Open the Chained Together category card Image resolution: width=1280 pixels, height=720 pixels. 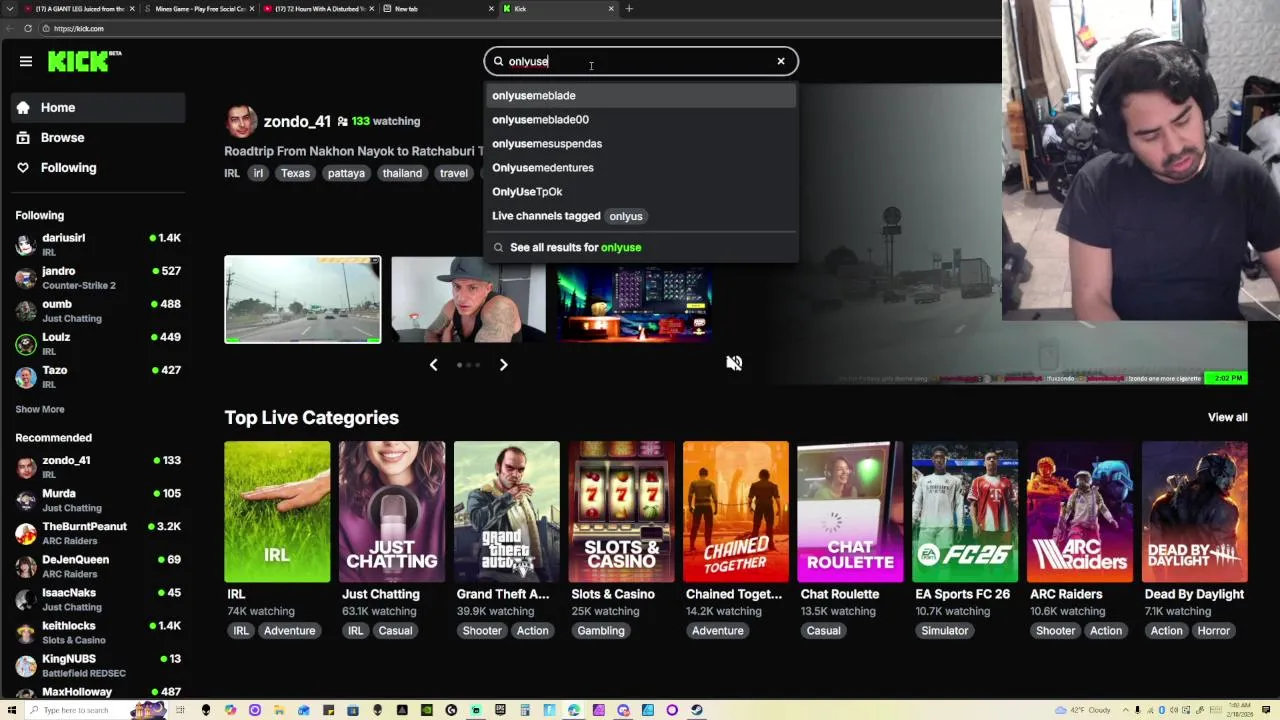(x=736, y=511)
